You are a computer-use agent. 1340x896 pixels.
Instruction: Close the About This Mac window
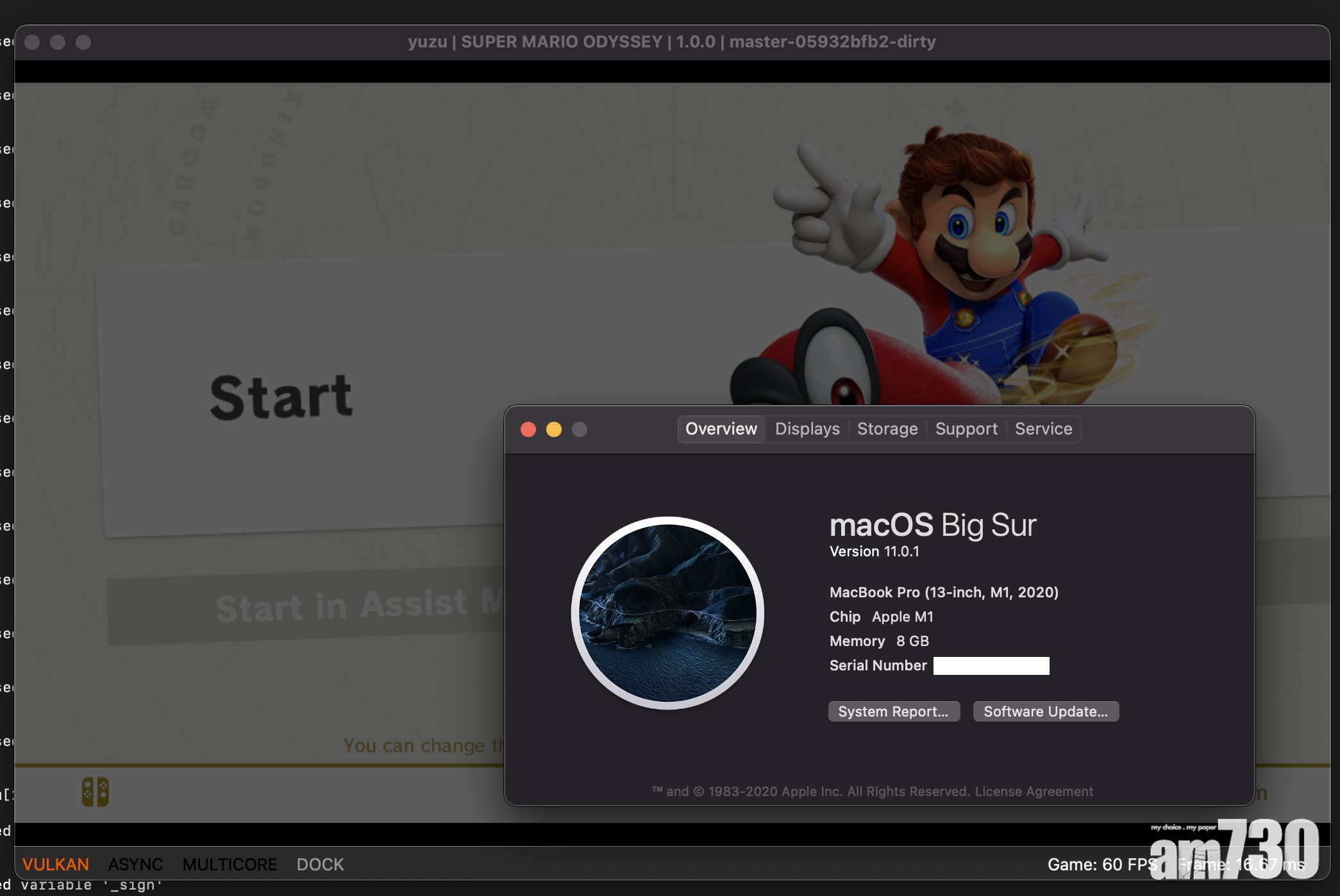(528, 429)
